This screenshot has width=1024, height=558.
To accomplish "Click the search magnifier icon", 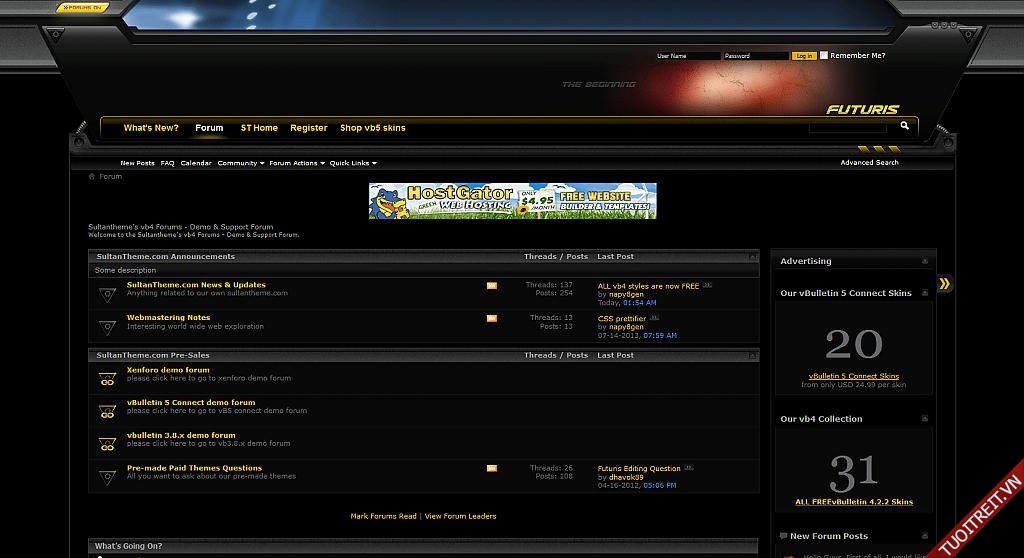I will pos(904,126).
